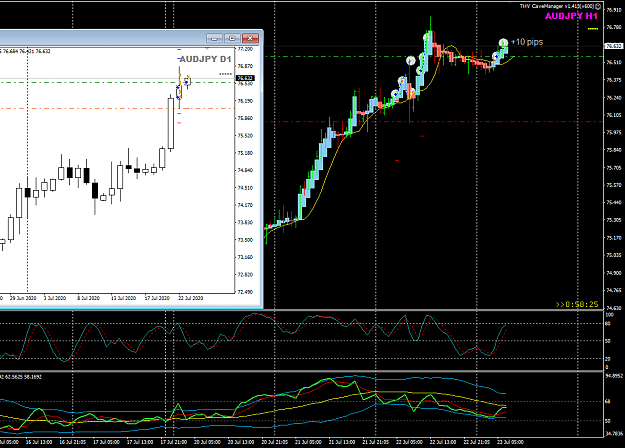The height and width of the screenshot is (448, 625).
Task: Click the yellow countdown timer 0:58:25
Action: (577, 305)
